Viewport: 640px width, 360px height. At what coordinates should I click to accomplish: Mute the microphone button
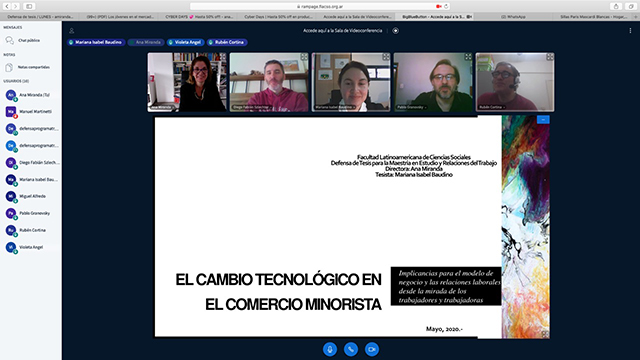(x=330, y=349)
